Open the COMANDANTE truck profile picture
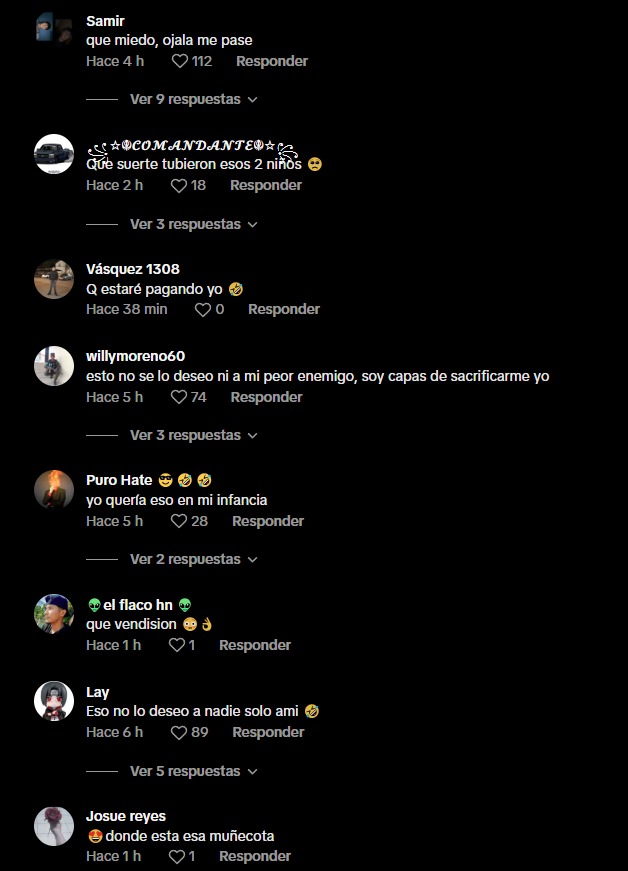Viewport: 628px width, 871px height. (x=54, y=154)
